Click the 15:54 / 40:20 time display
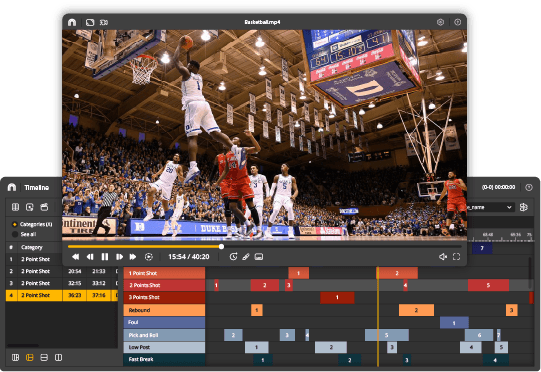This screenshot has height=372, width=541. click(x=189, y=257)
